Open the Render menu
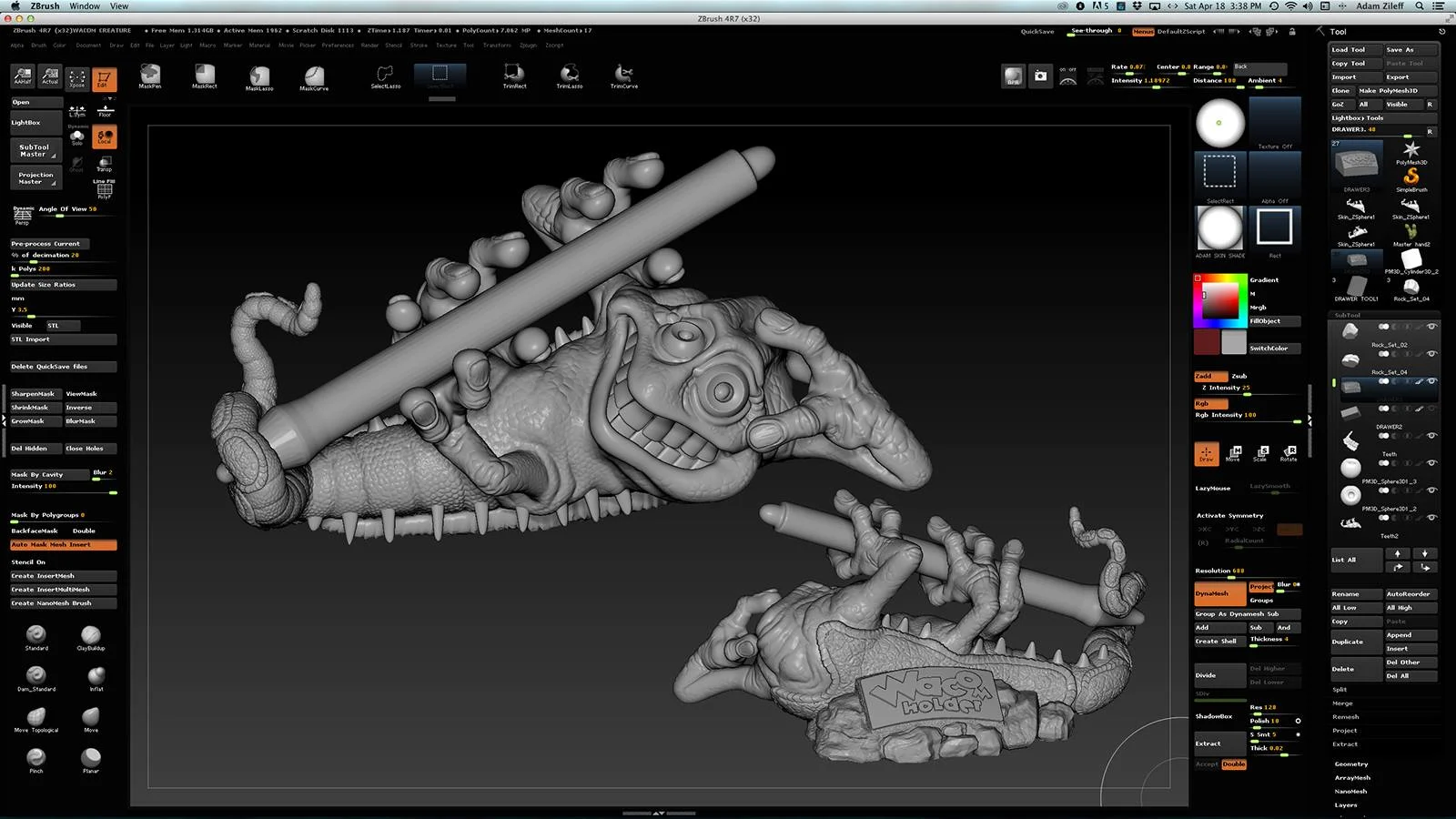 (x=369, y=45)
